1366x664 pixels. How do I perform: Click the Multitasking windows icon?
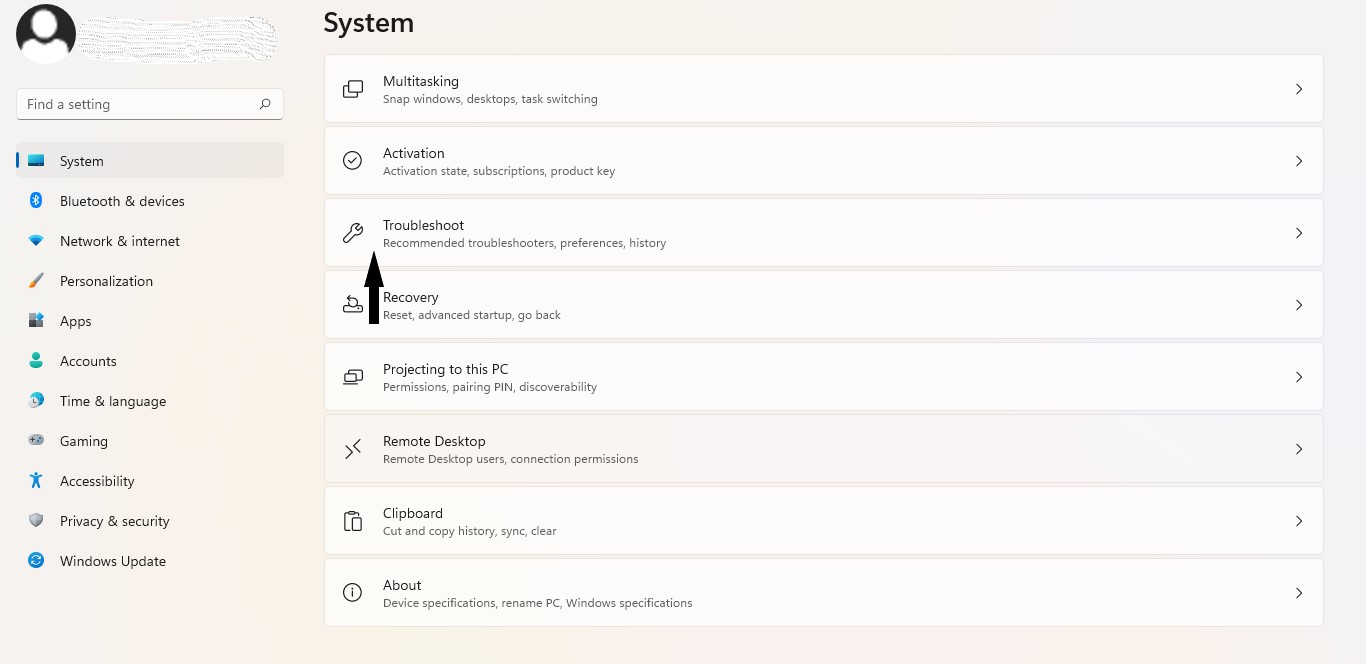click(353, 89)
